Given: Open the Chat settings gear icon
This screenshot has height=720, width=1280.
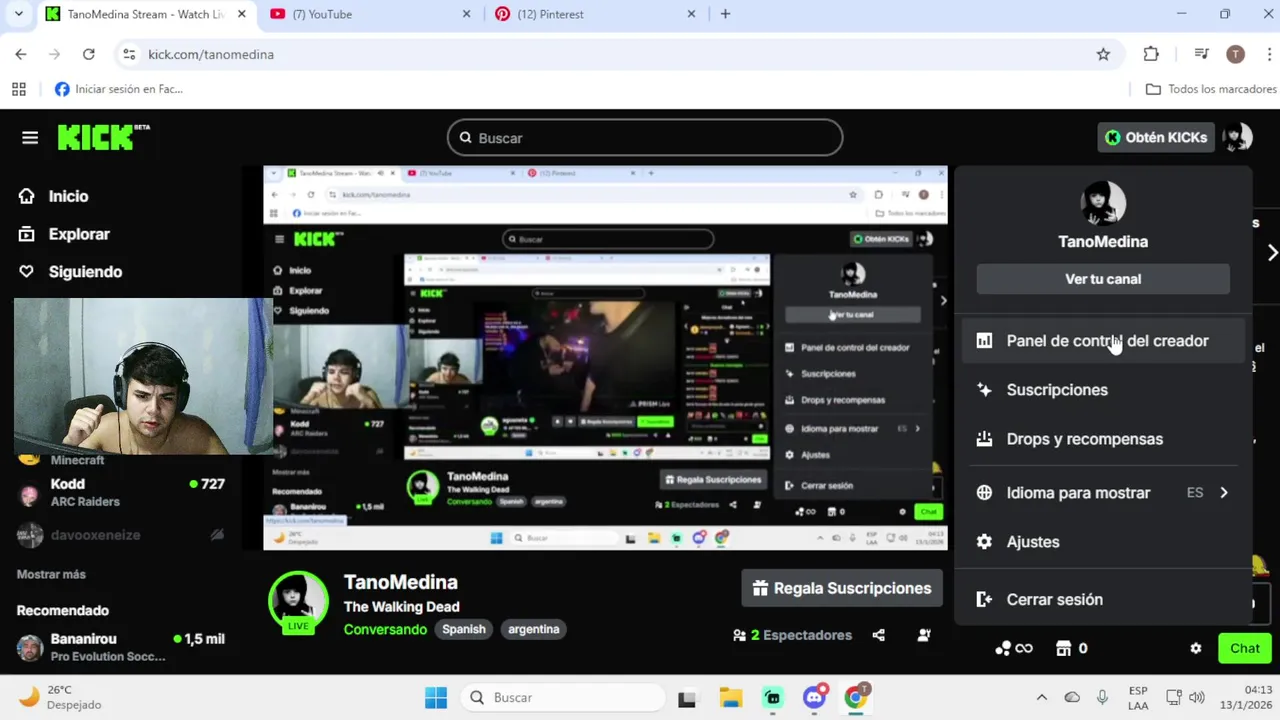Looking at the screenshot, I should (x=1196, y=648).
